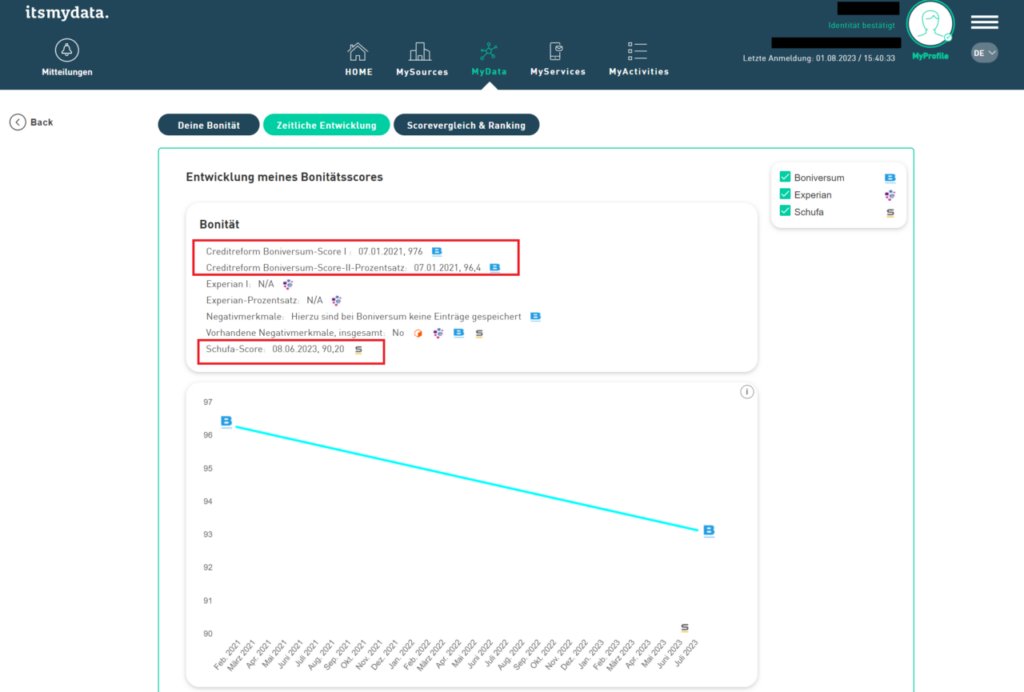This screenshot has height=692, width=1024.
Task: Click Identität bestätigt status text
Action: [861, 25]
